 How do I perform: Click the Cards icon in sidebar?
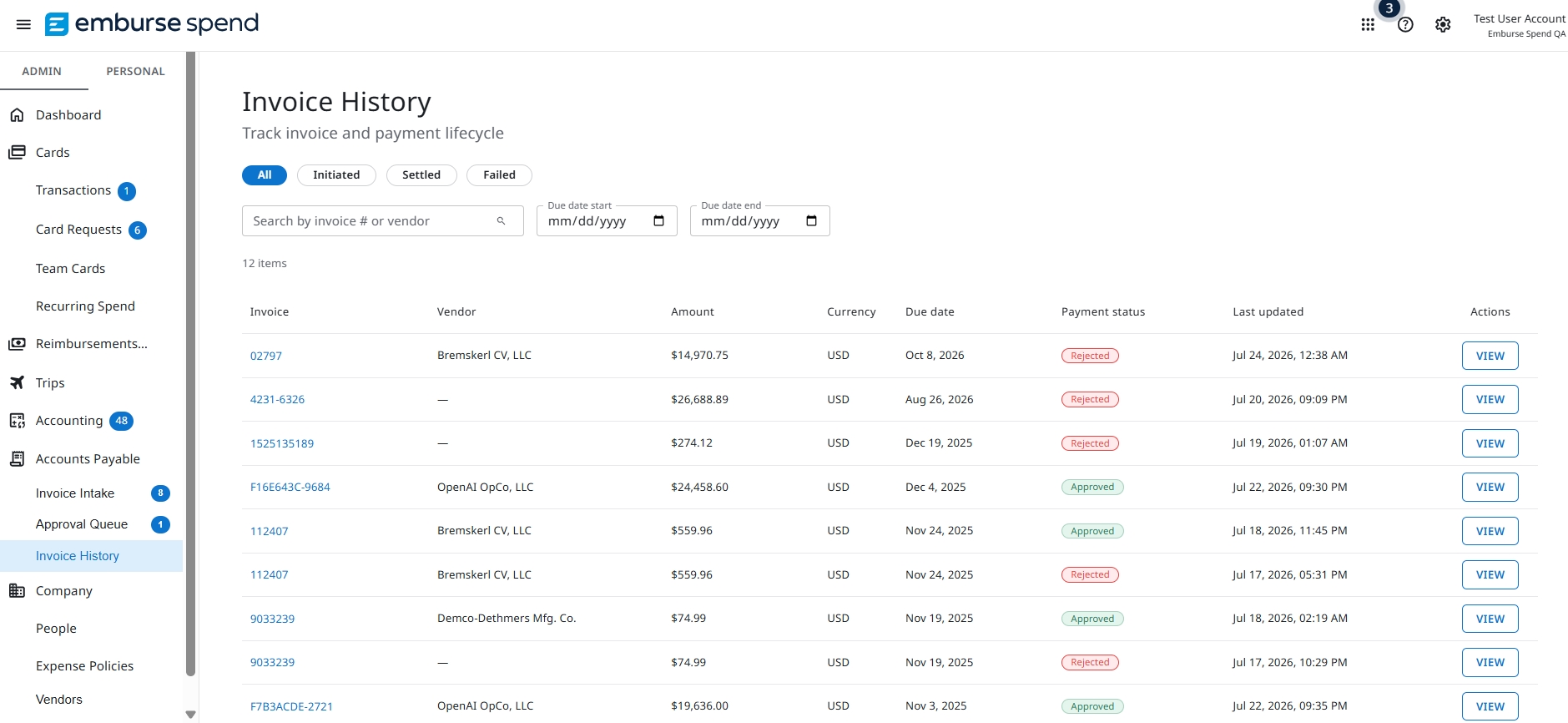(17, 152)
